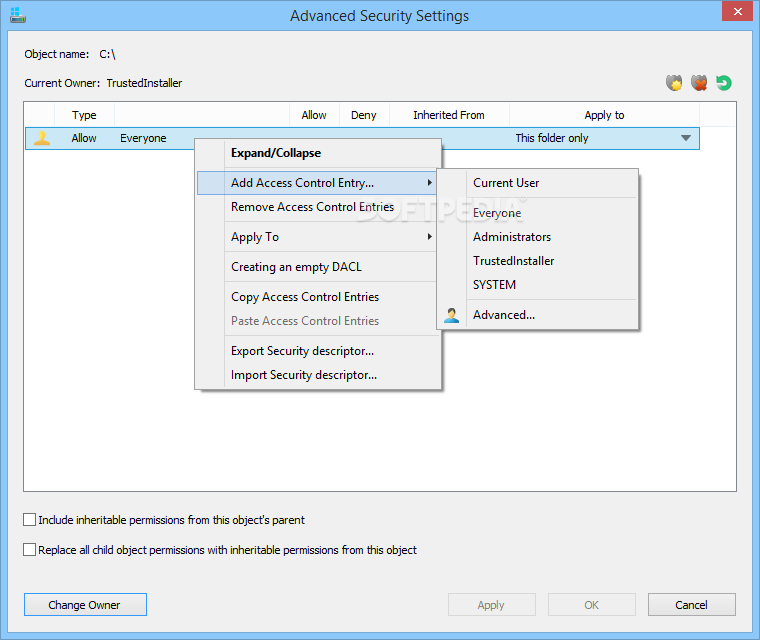Click the yellow-starred shield icon near Current Owner
Viewport: 760px width, 640px height.
(x=674, y=83)
